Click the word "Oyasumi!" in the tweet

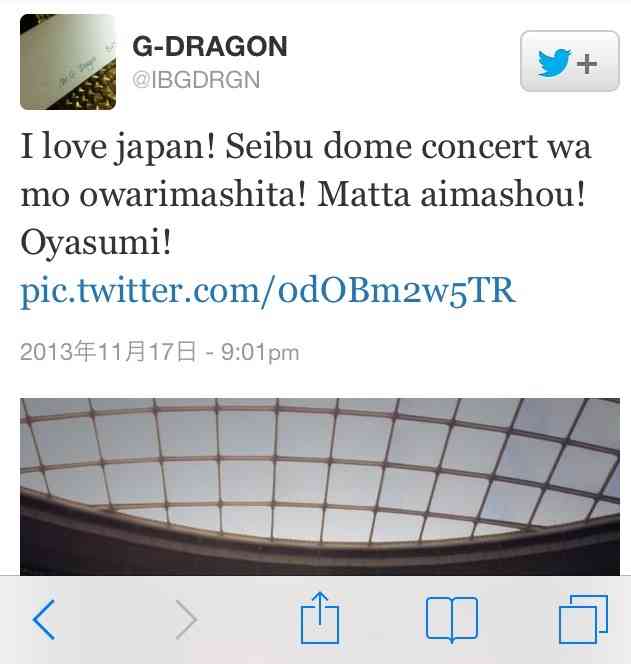click(x=96, y=243)
